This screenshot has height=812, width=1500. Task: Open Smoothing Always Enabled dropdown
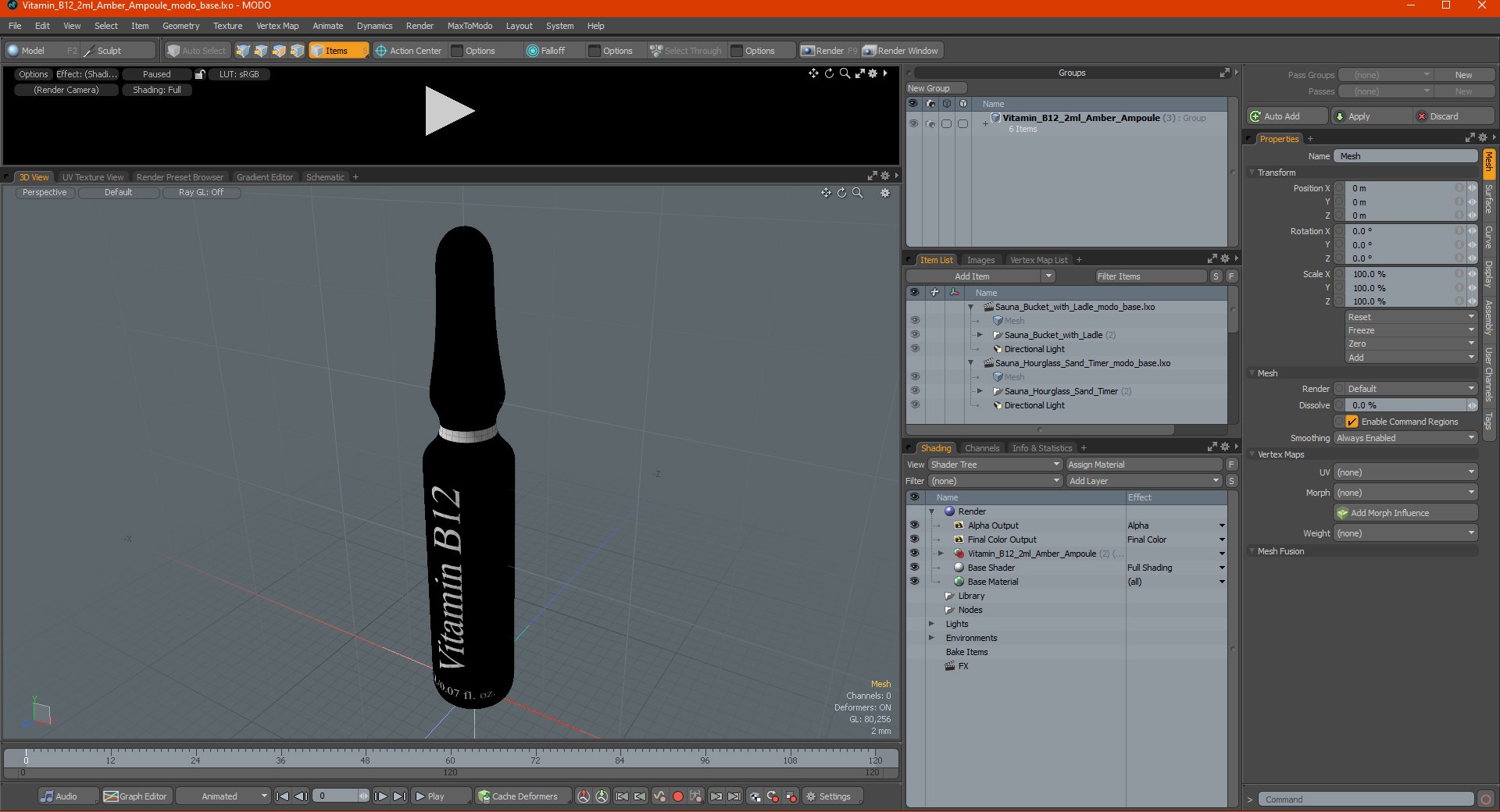click(x=1405, y=438)
